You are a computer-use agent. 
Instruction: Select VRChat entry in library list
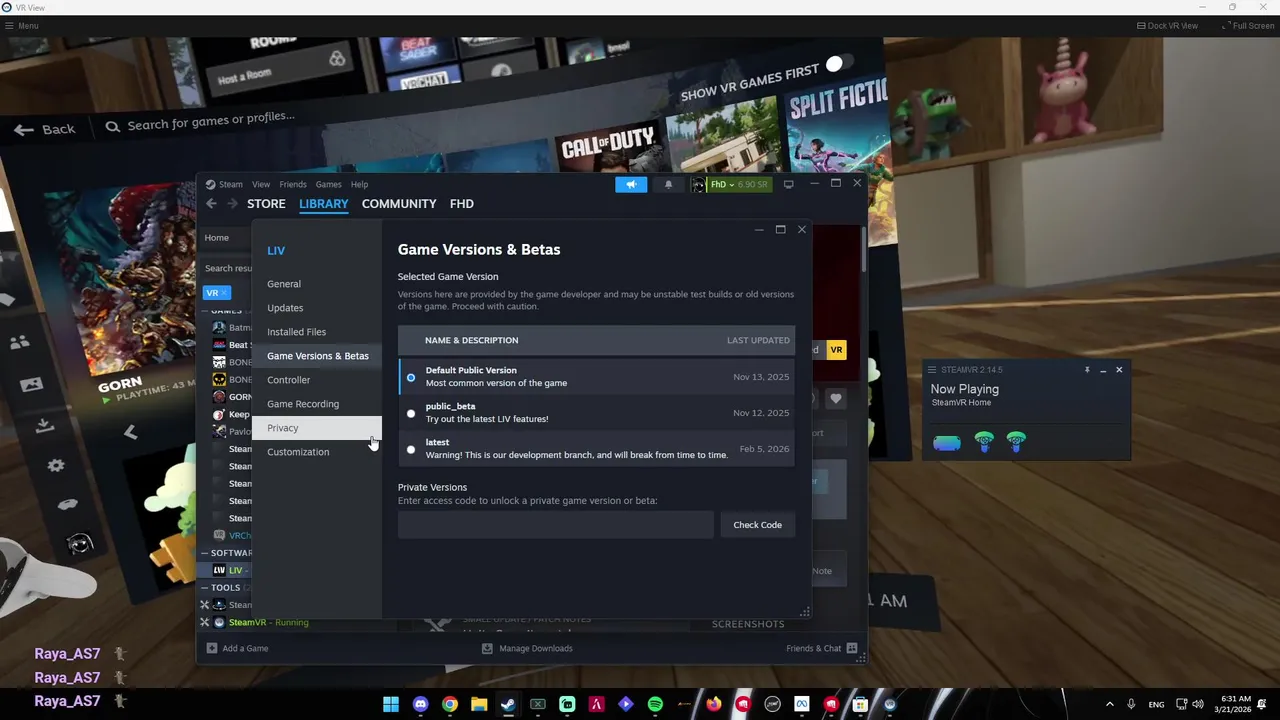tap(231, 536)
